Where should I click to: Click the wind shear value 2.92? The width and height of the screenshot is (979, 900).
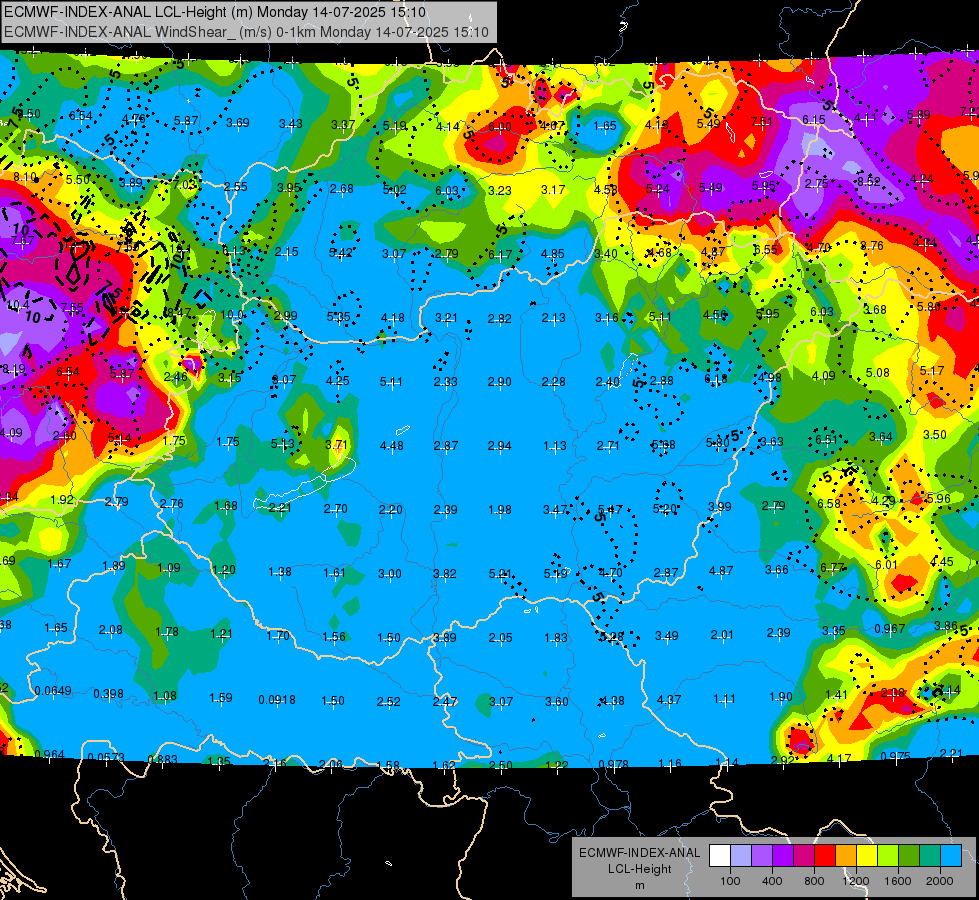pyautogui.click(x=782, y=760)
